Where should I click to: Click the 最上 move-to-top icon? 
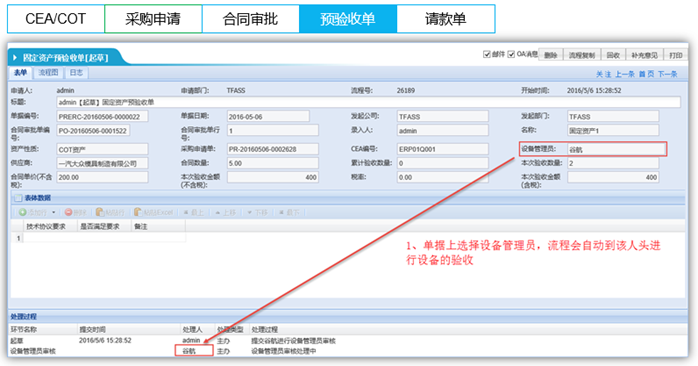(186, 212)
